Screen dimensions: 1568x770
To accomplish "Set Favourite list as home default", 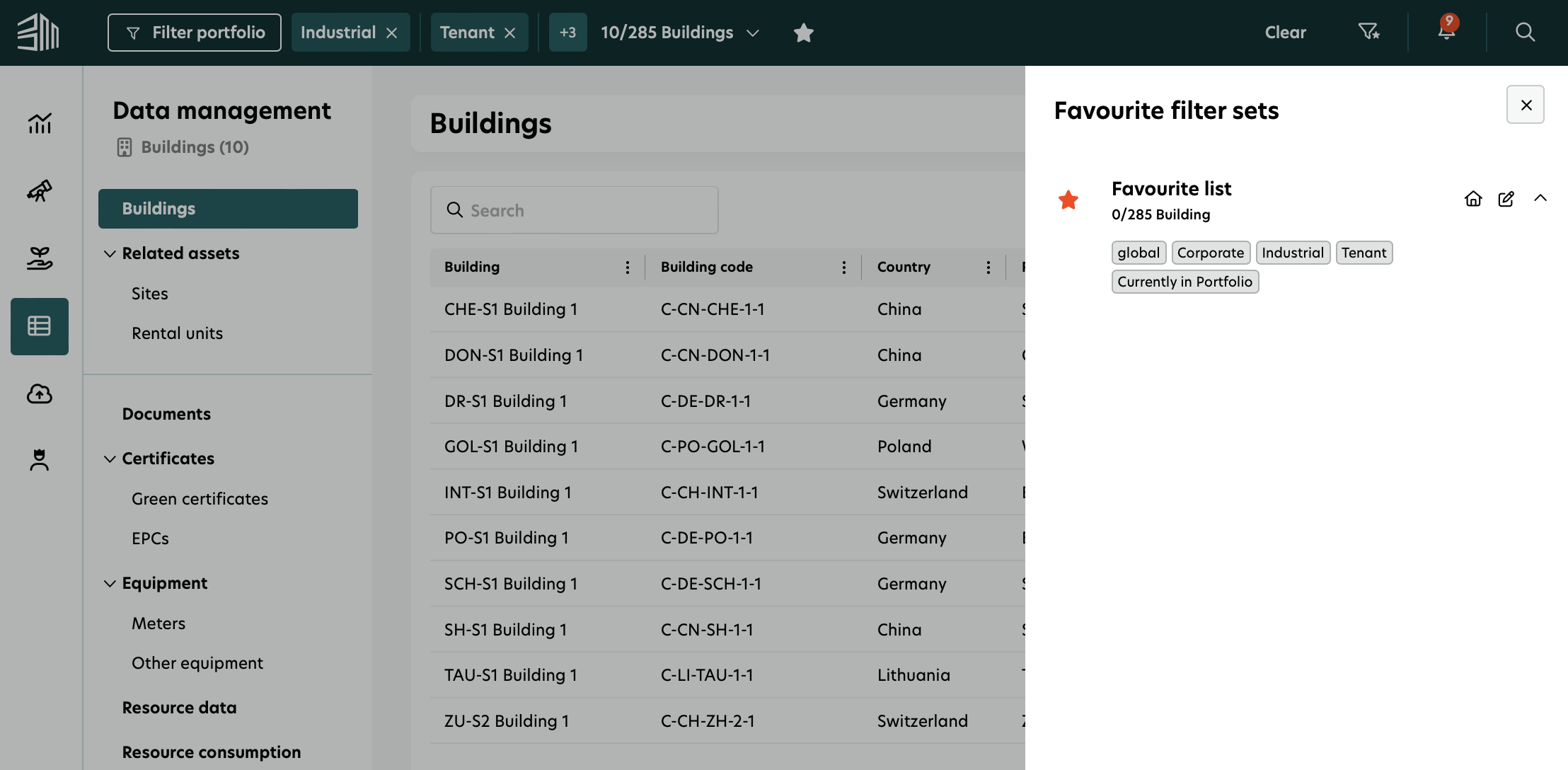I will tap(1473, 199).
